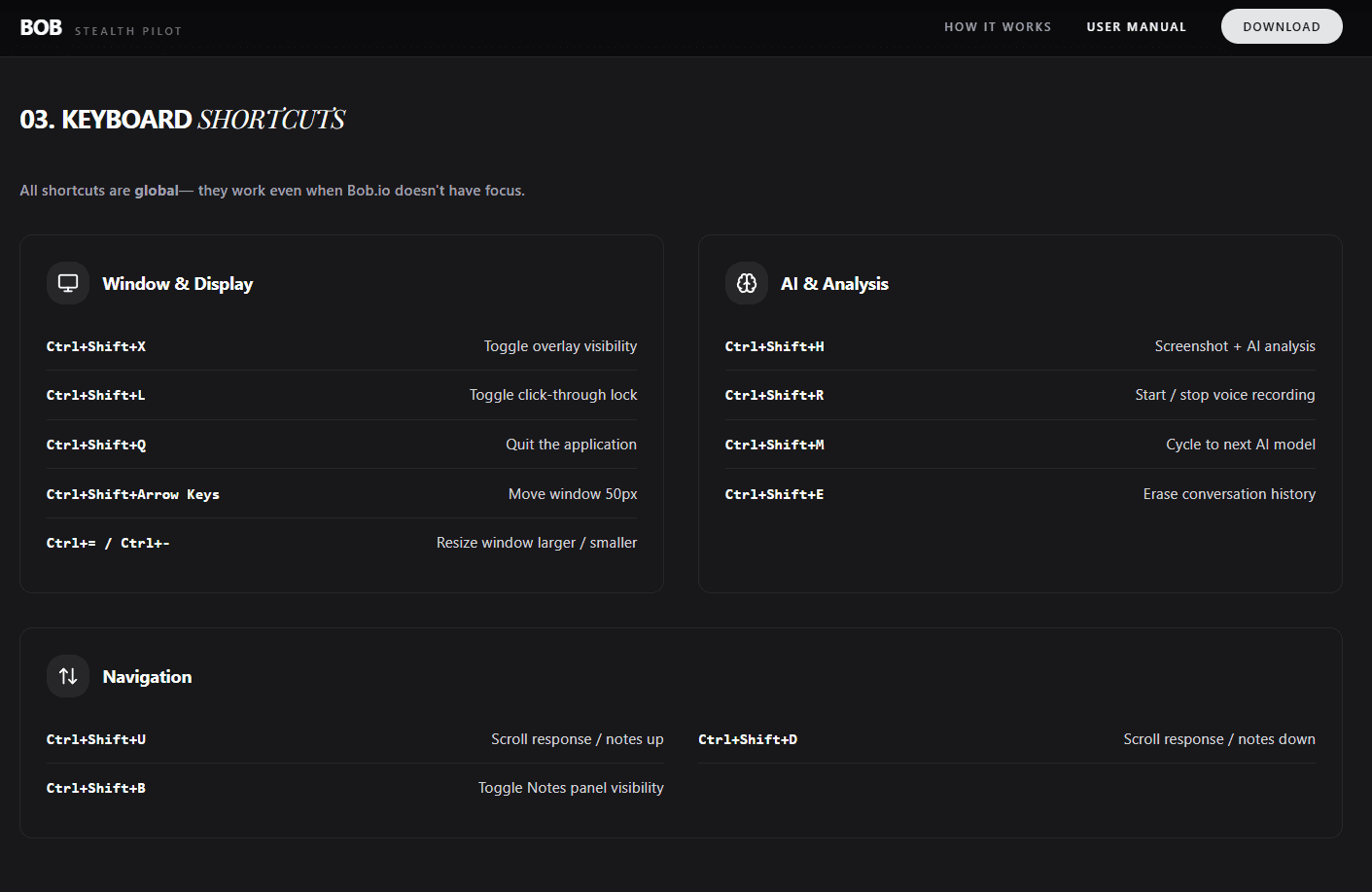1372x892 pixels.
Task: Click "Scroll response / notes up" description
Action: (x=578, y=739)
